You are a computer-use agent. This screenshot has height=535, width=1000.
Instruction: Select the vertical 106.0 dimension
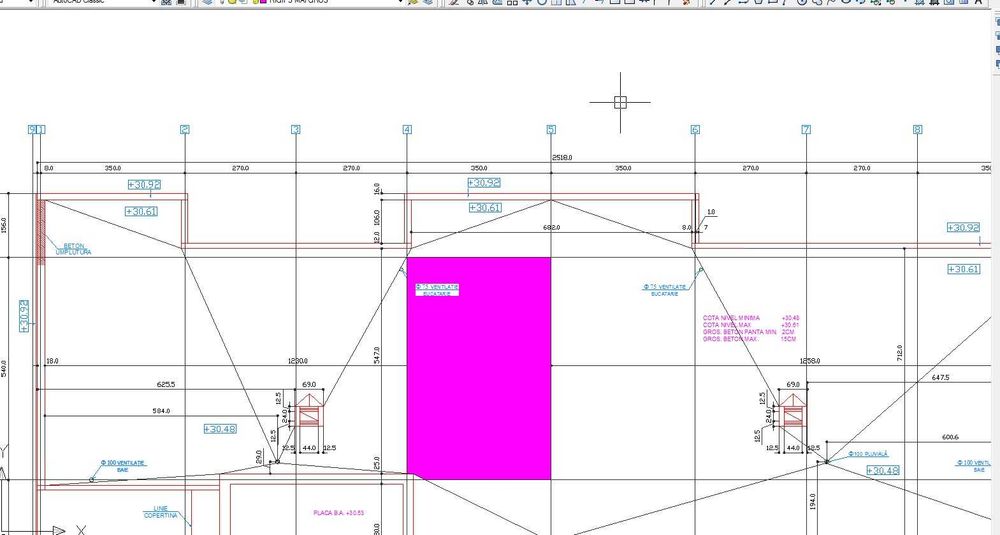(377, 217)
